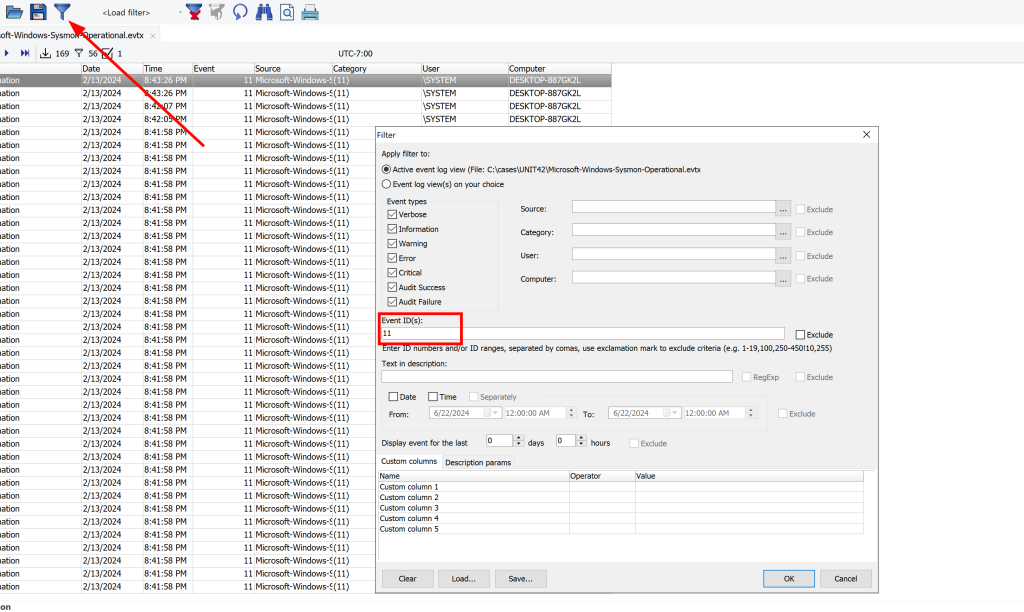
Task: Toggle the Warning event type checkbox
Action: tap(392, 244)
